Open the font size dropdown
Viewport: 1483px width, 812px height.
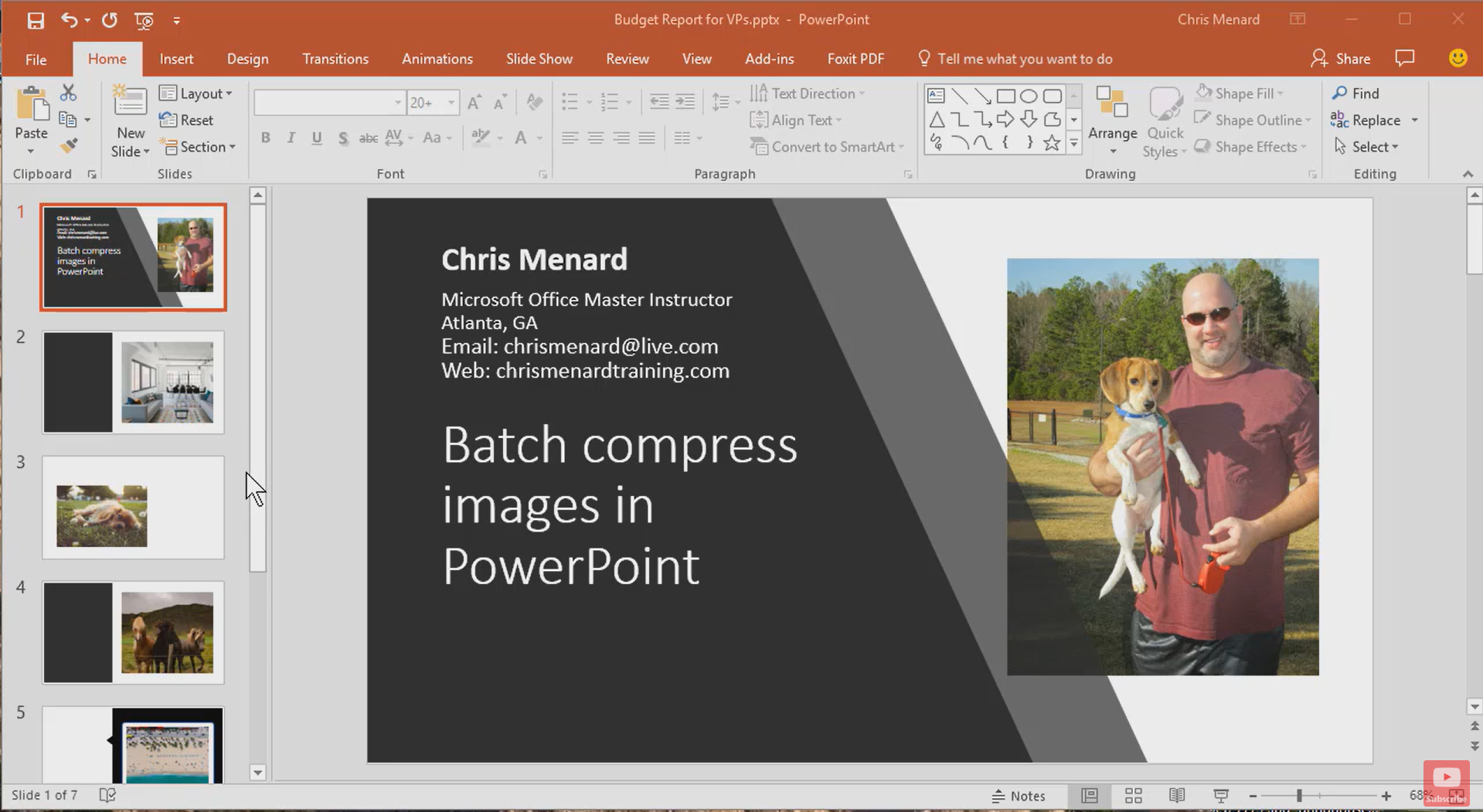point(450,101)
